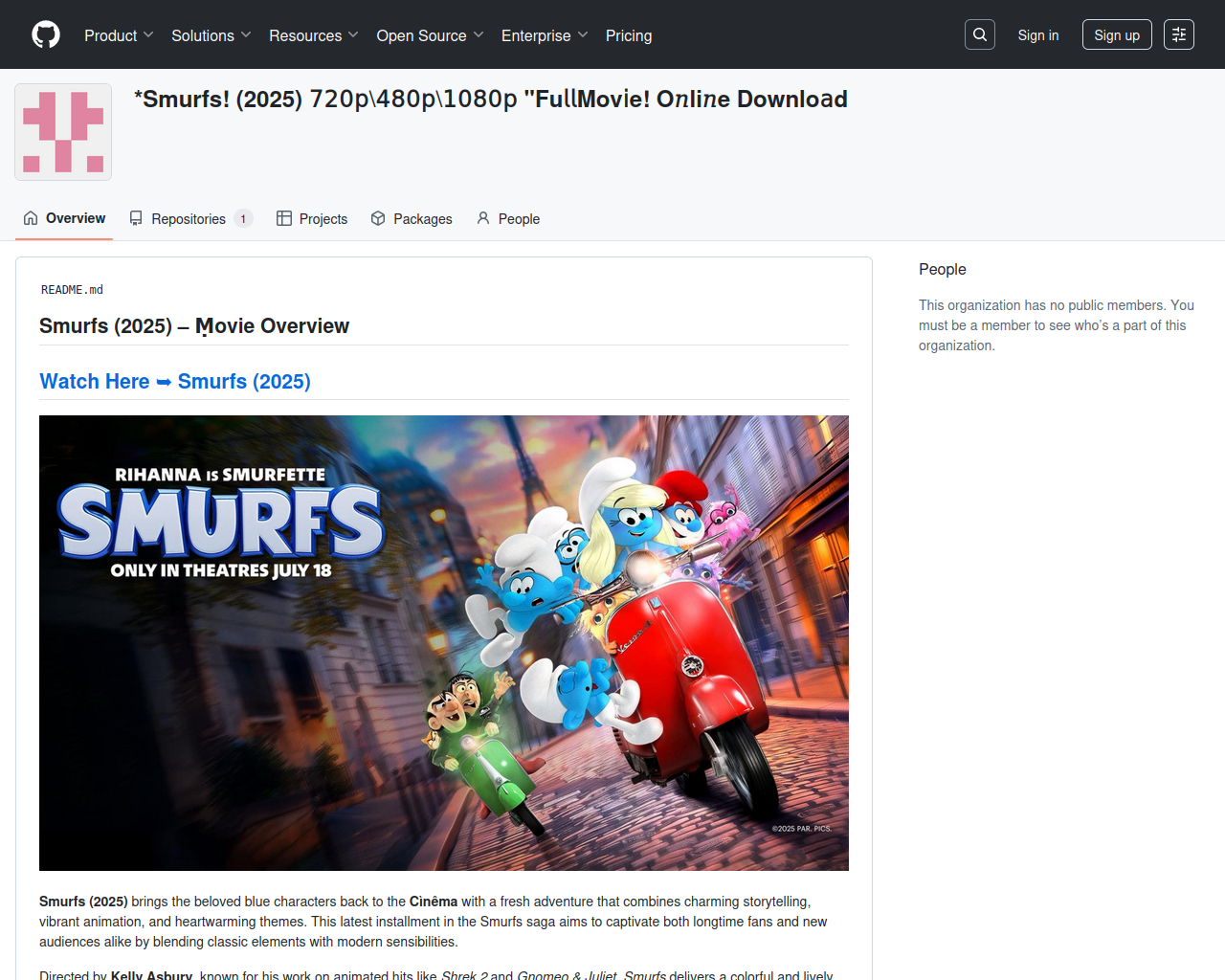Click the repositories count badge 1
The image size is (1225, 980).
click(x=243, y=219)
